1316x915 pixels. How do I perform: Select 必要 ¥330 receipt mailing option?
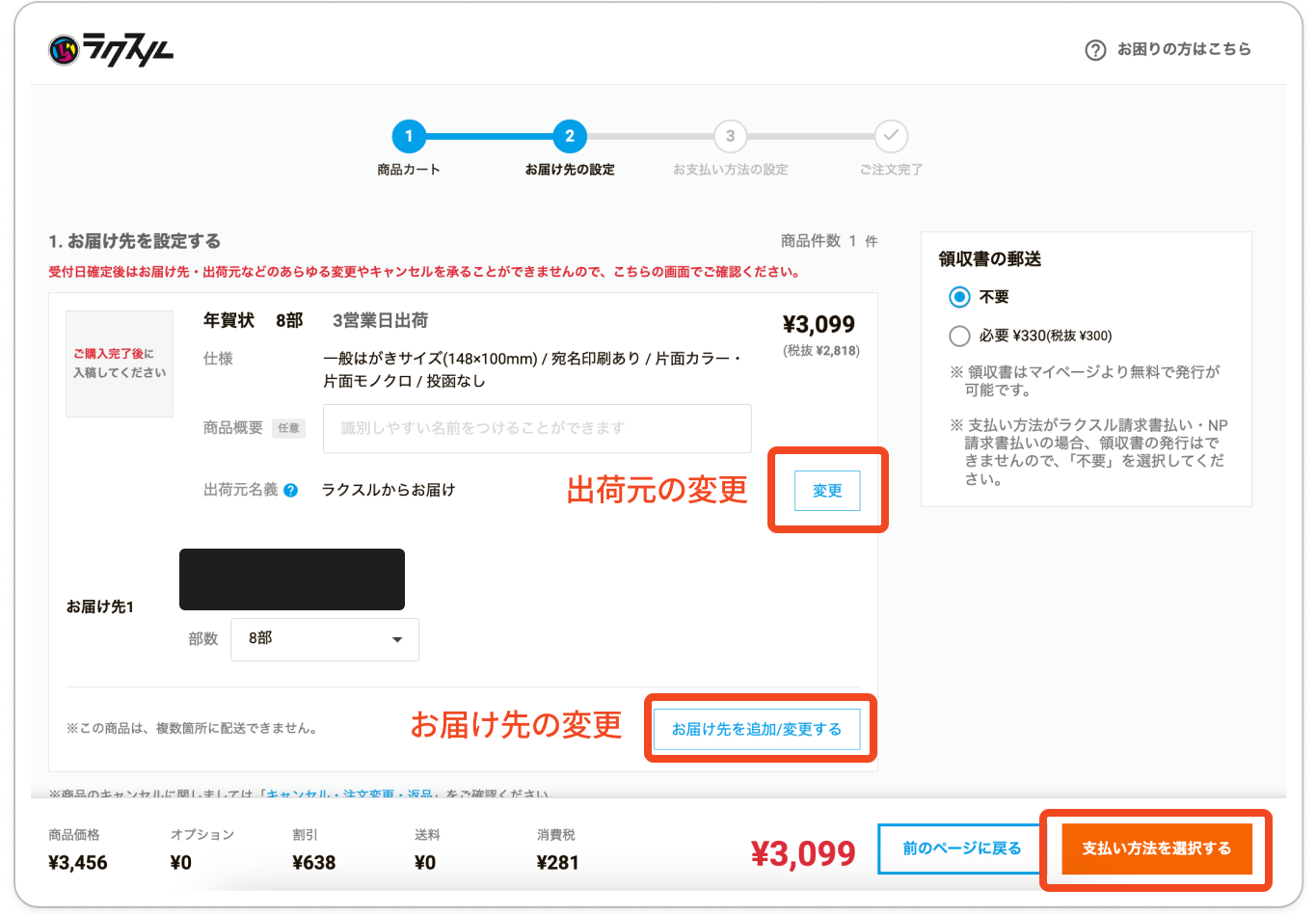(x=959, y=336)
